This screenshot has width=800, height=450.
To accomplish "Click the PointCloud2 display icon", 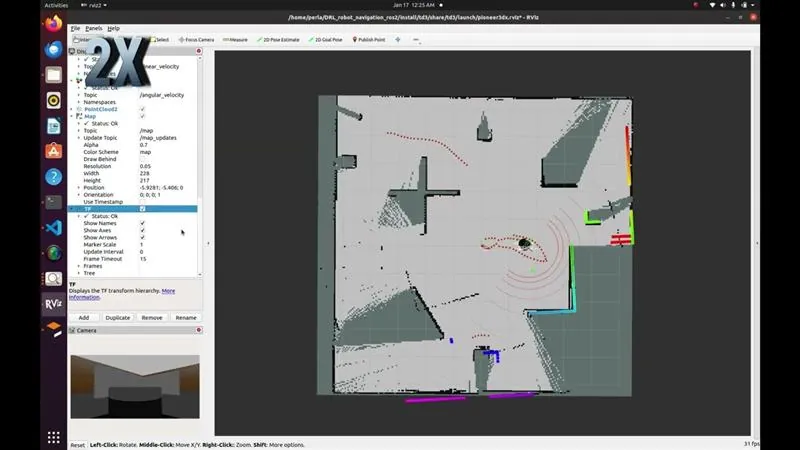I will click(79, 109).
